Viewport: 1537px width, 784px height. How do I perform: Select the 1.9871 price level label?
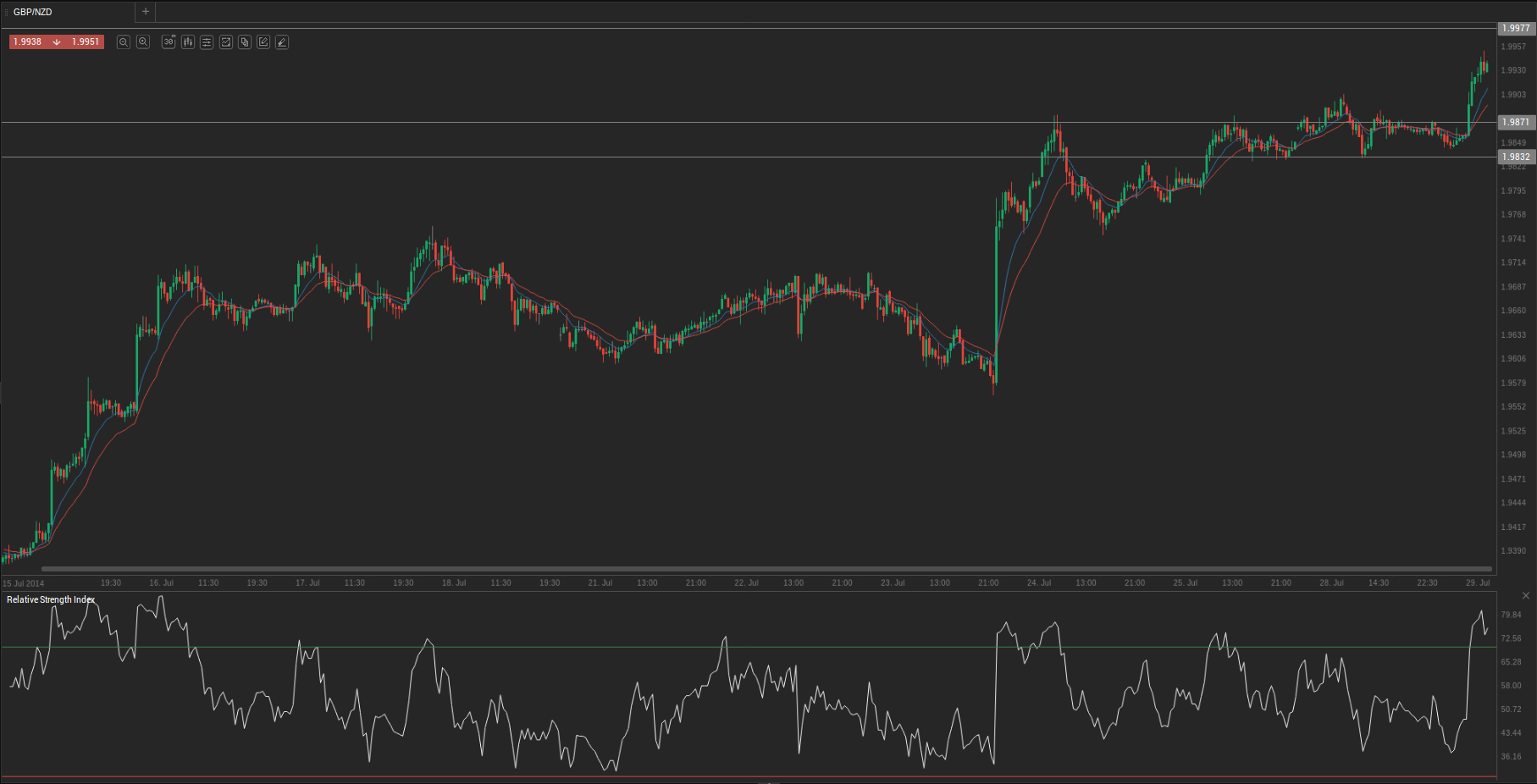[1516, 122]
